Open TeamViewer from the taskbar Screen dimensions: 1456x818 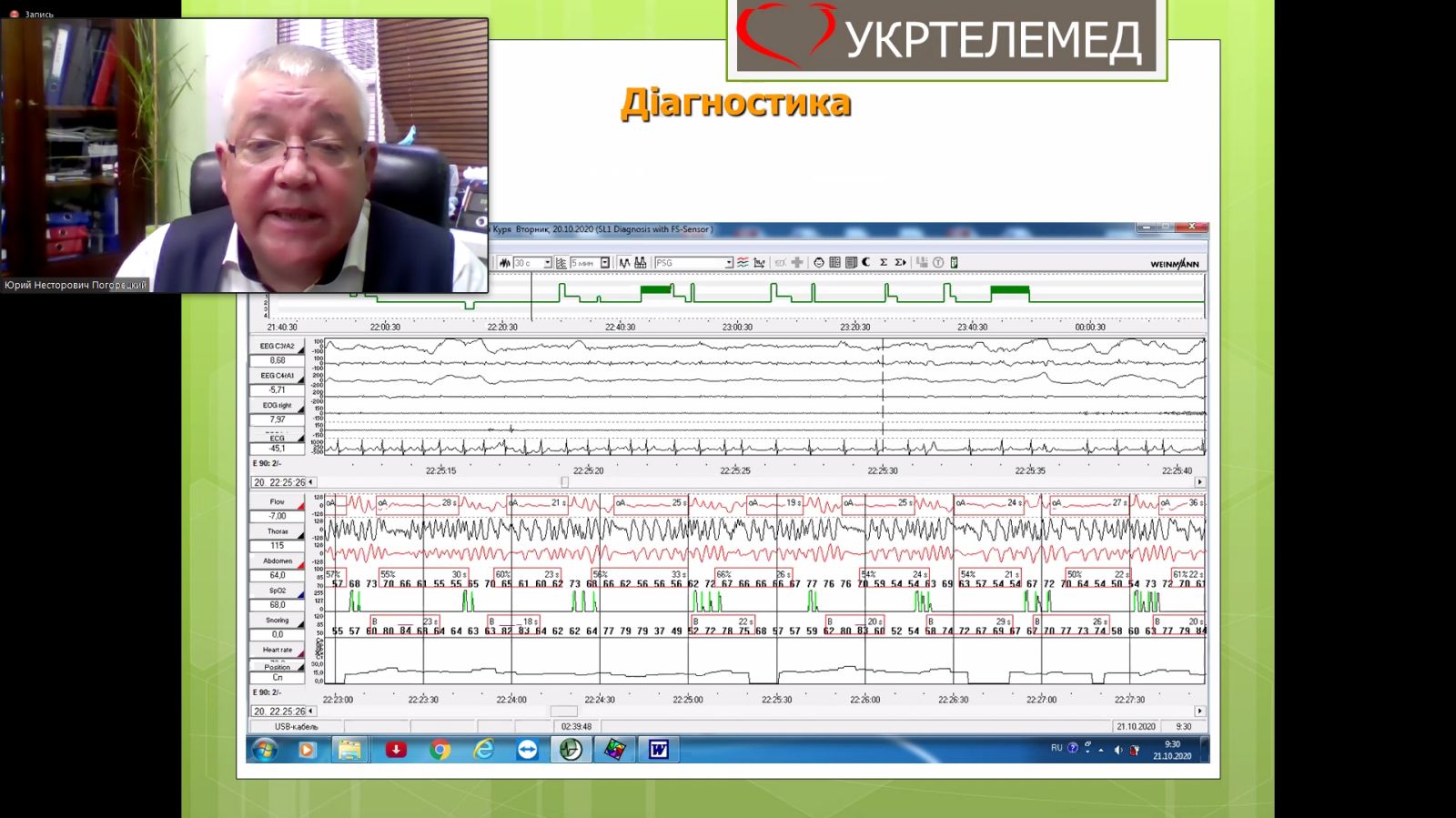coord(527,750)
